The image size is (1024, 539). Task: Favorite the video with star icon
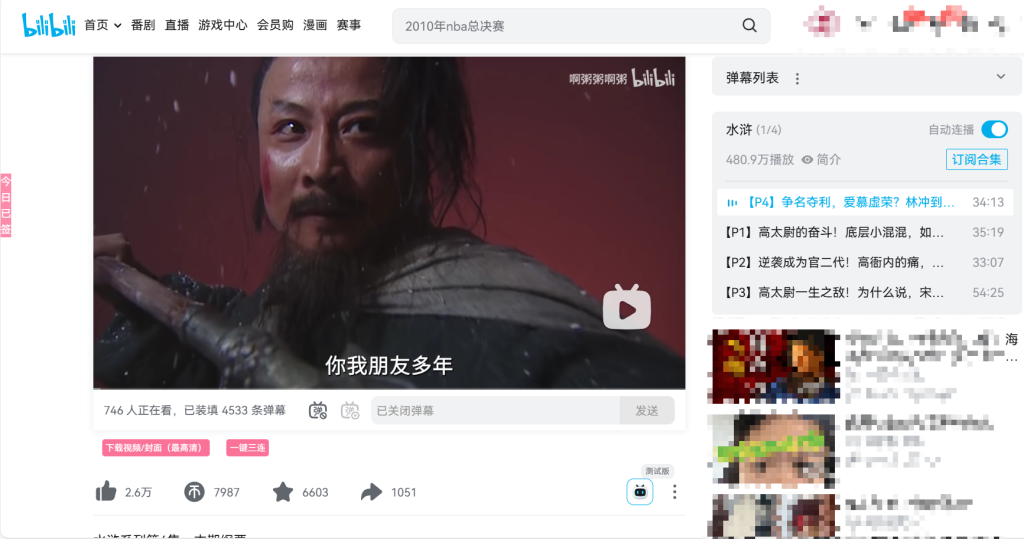[x=283, y=491]
